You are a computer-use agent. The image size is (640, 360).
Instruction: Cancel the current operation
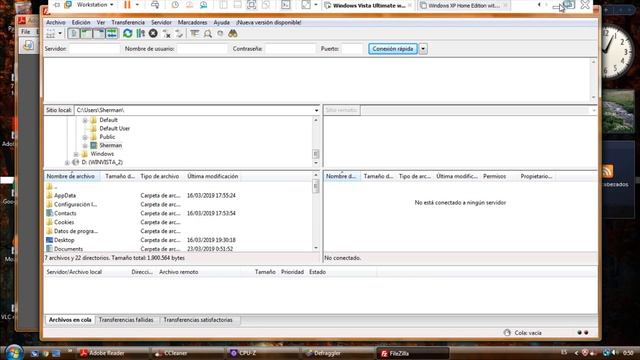[x=153, y=33]
